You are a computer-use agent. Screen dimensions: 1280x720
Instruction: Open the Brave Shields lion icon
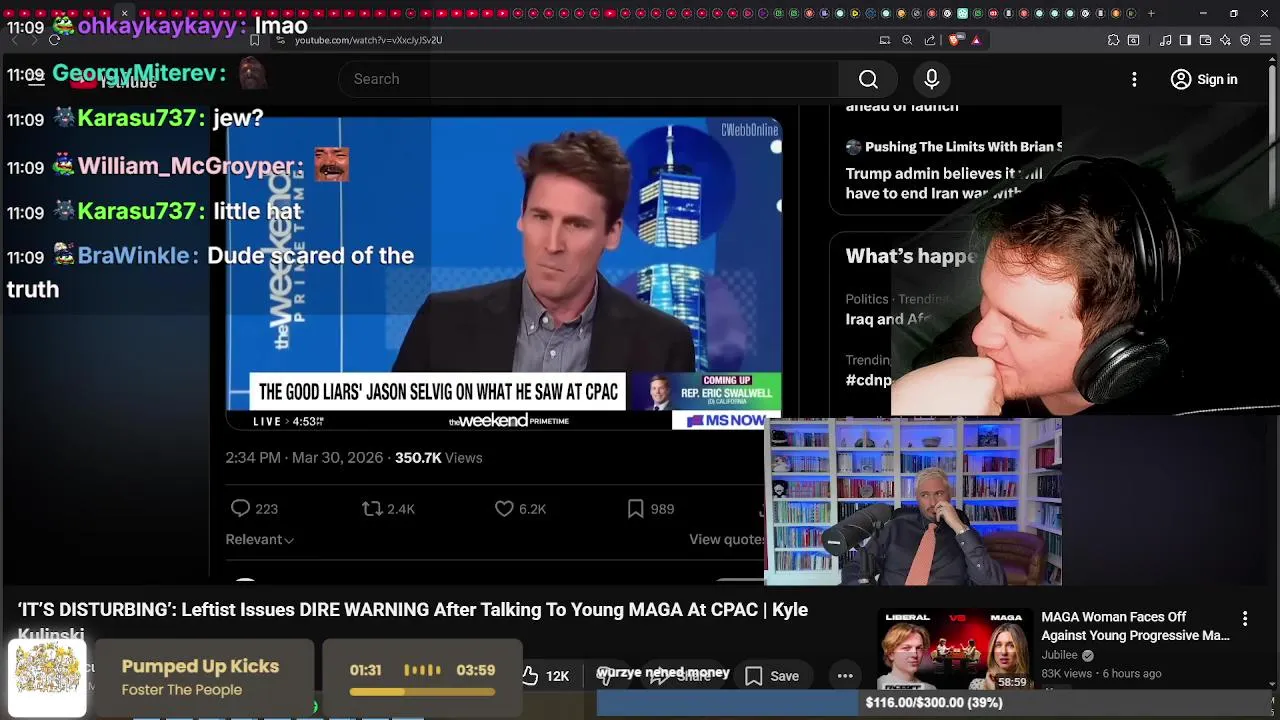[955, 40]
